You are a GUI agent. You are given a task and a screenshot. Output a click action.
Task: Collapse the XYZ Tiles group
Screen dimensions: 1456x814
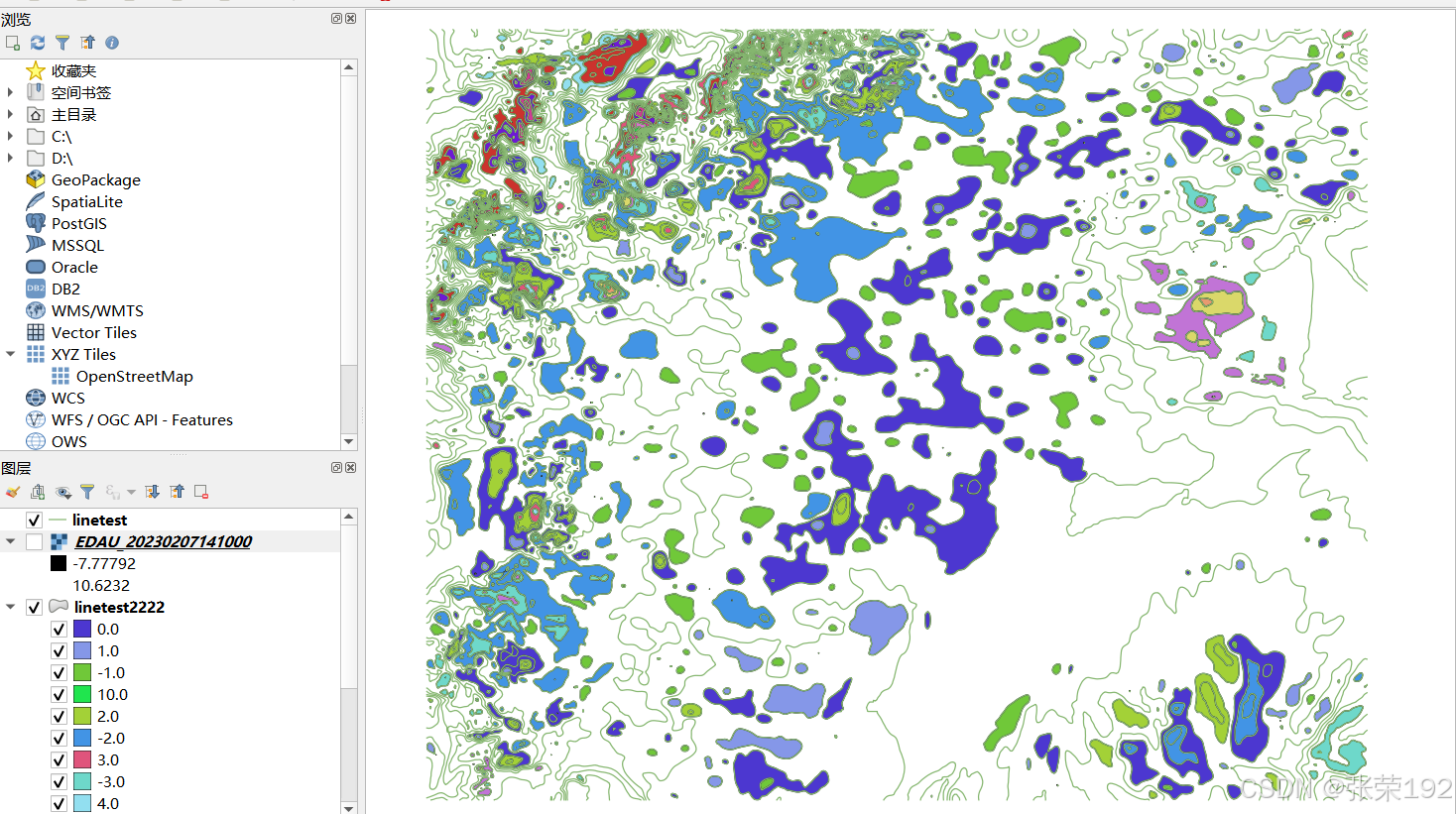10,354
